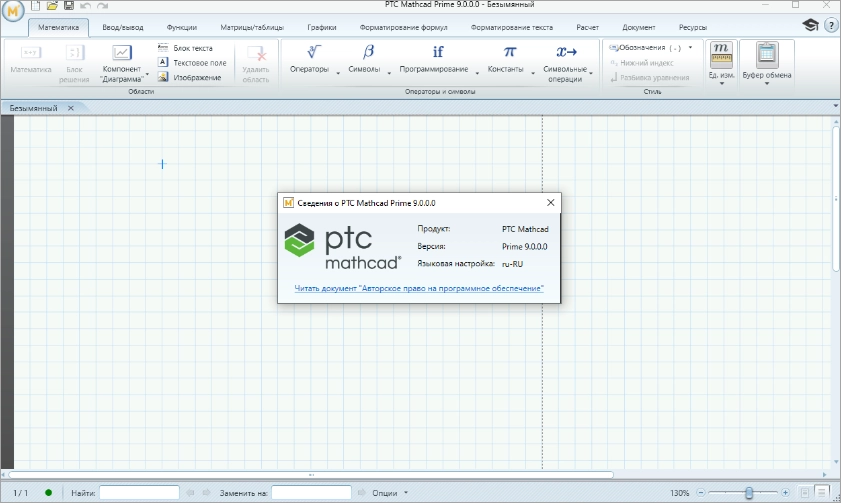The height and width of the screenshot is (503, 841).
Task: Save the worksheet with the floppy disk icon
Action: click(69, 6)
